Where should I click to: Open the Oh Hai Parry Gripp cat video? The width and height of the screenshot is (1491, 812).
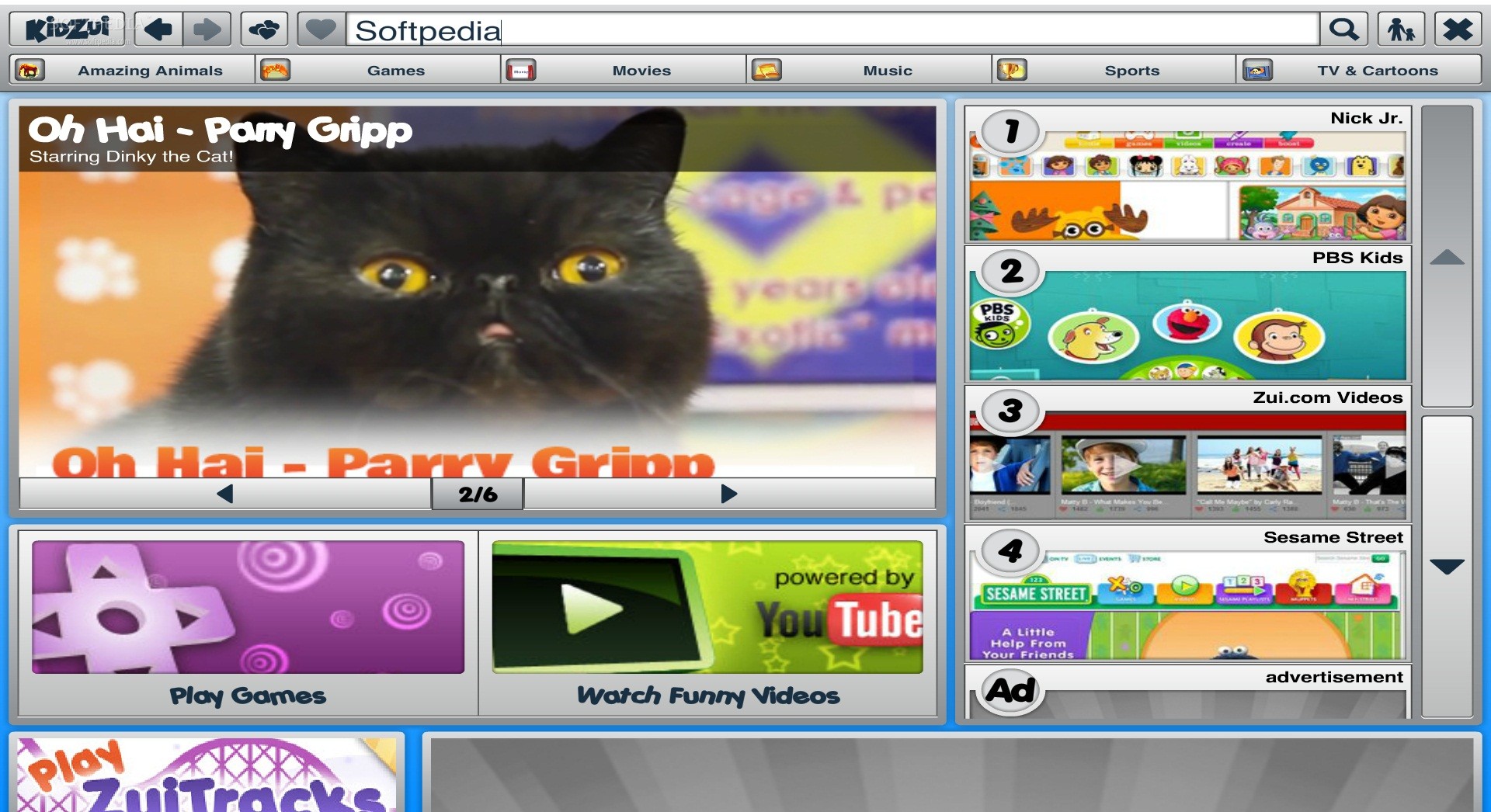coord(477,291)
